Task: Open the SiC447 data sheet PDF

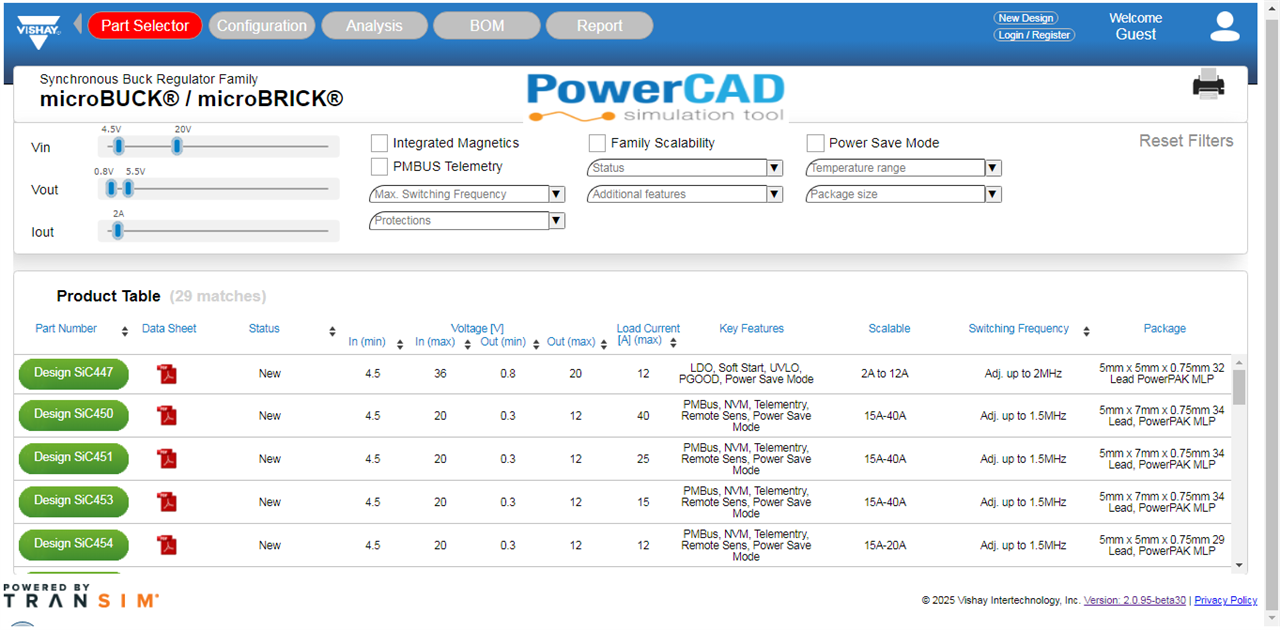Action: point(167,374)
